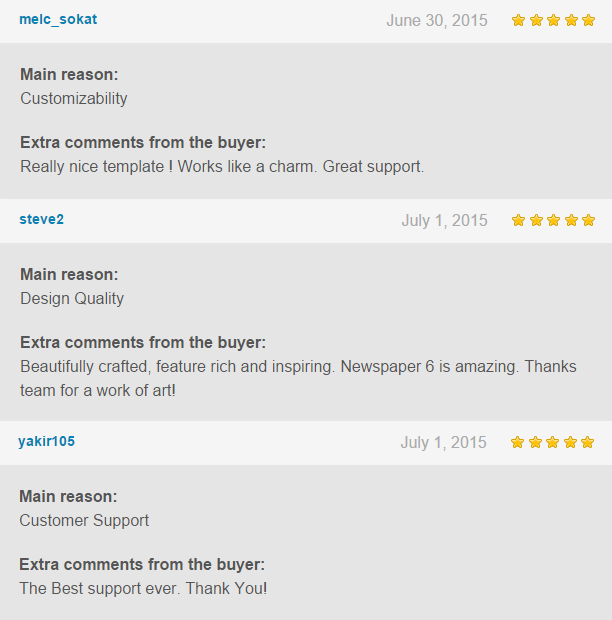
Task: Click first star in steve2's rating
Action: tap(518, 220)
